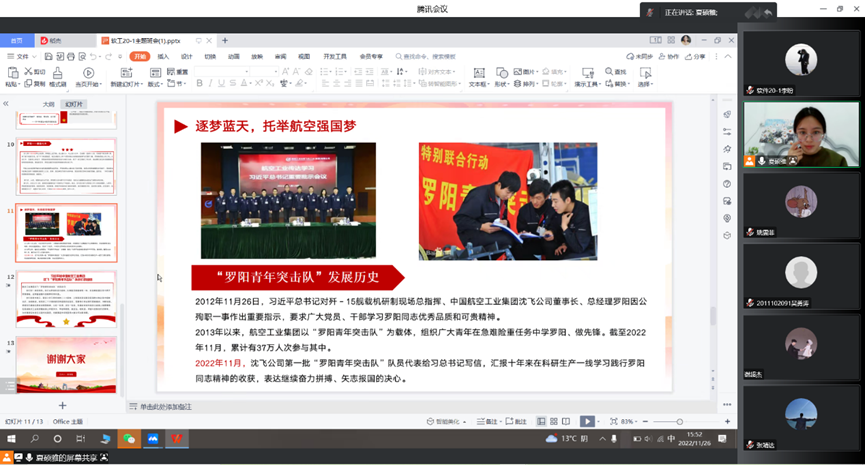865x465 pixels.
Task: Start slideshow with status bar play button
Action: point(587,422)
